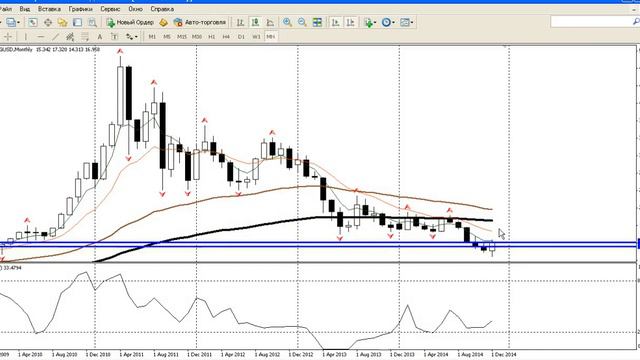This screenshot has width=640, height=360.
Task: Open the Окно menu
Action: click(136, 9)
